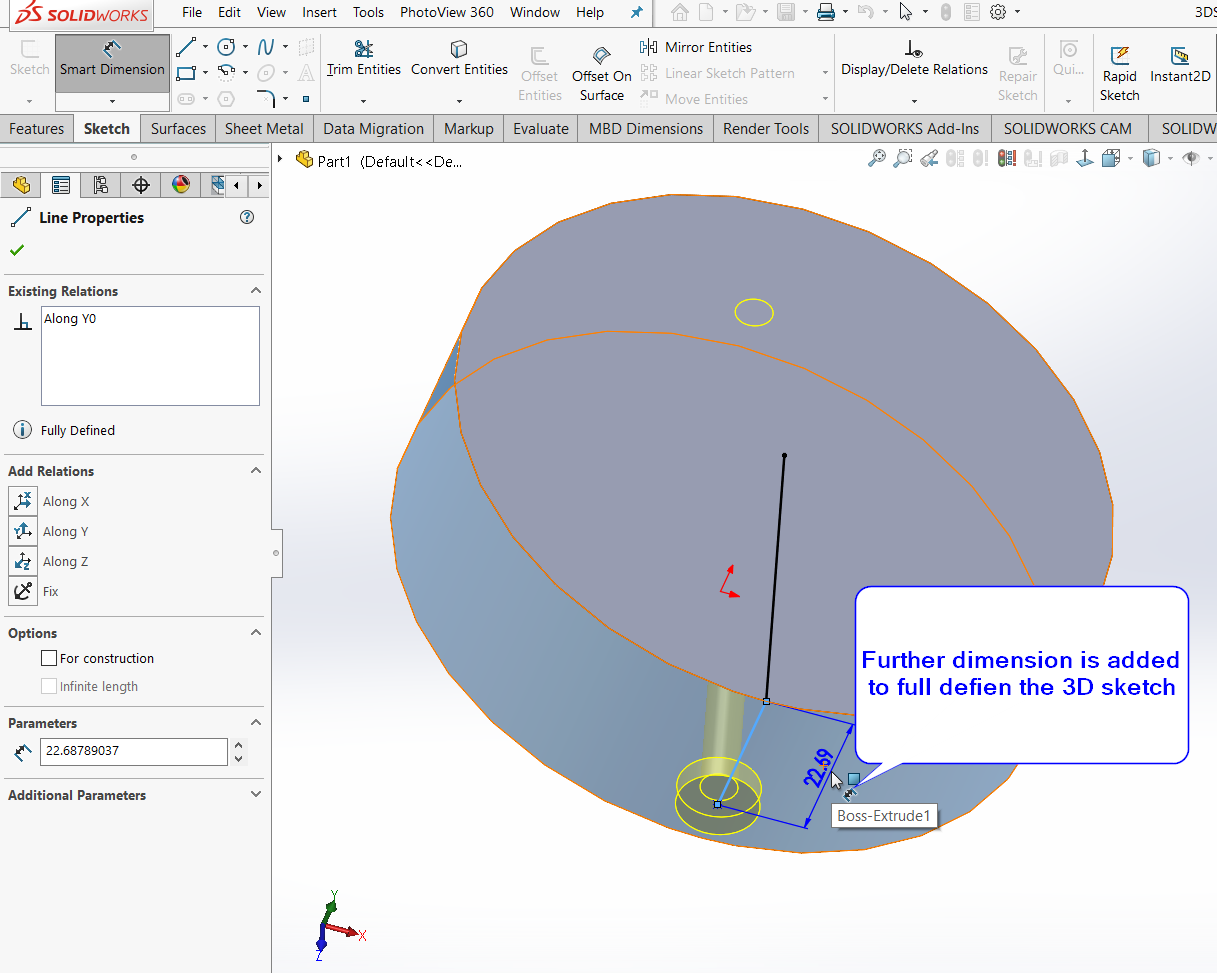
Task: Collapse the Existing Relations section
Action: tap(256, 291)
